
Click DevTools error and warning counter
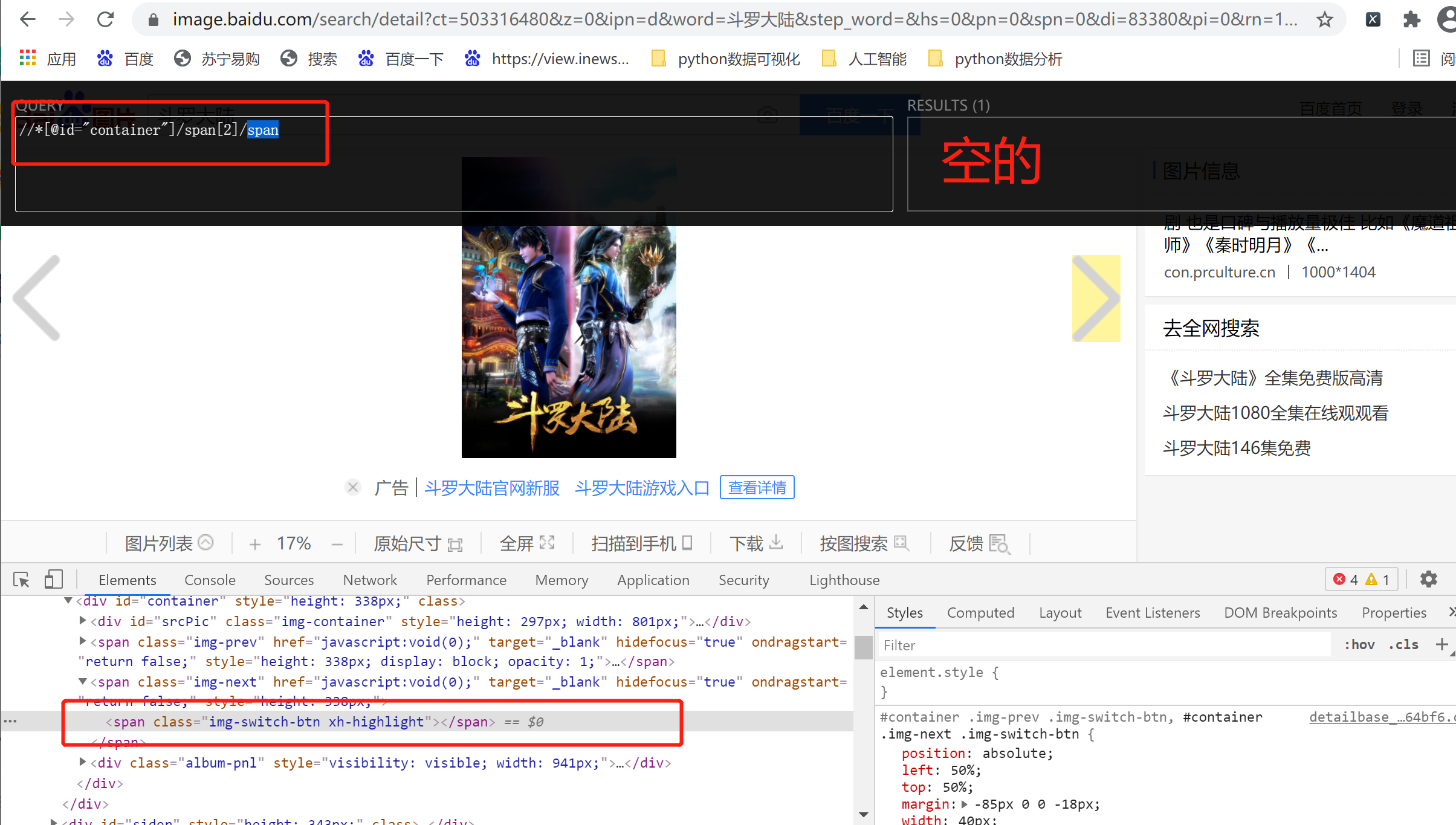point(1361,580)
